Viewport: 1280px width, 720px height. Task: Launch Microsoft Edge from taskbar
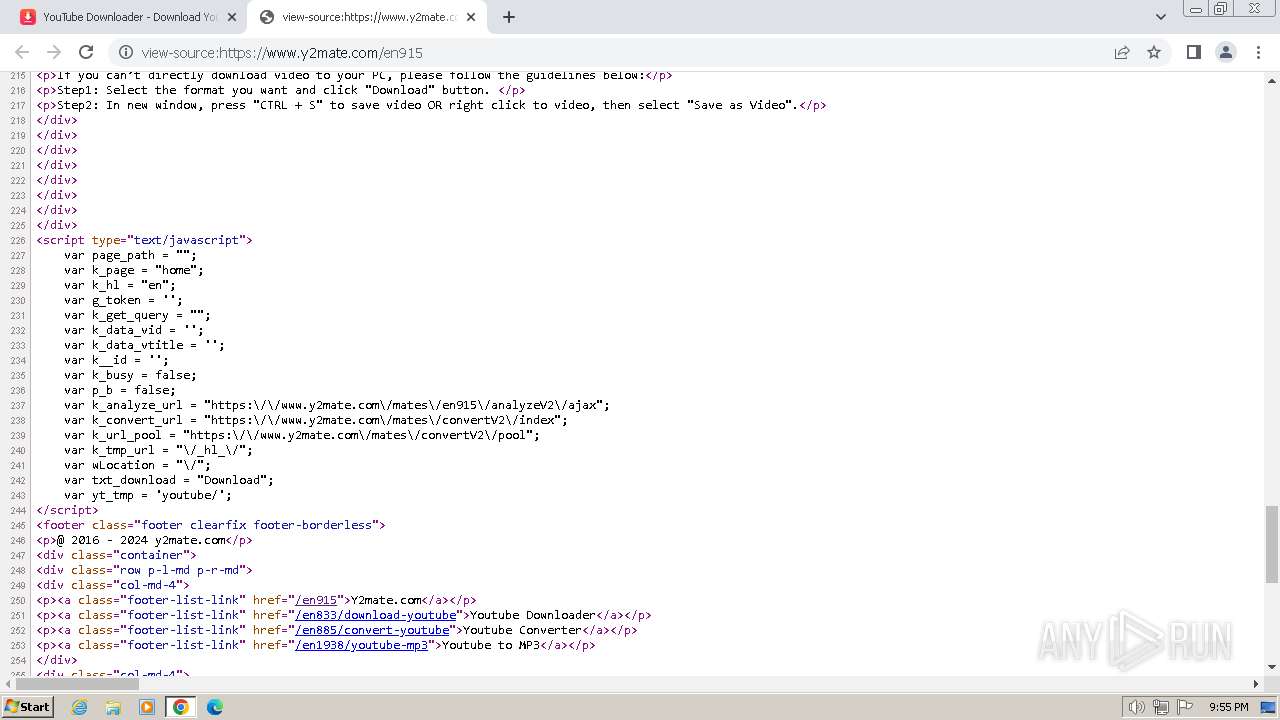coord(215,707)
